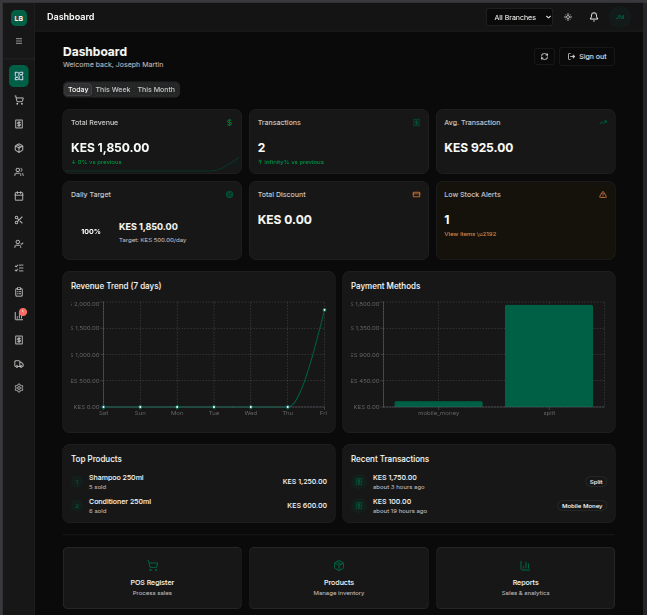
Task: Click the LB logo in the sidebar
Action: coord(19,18)
